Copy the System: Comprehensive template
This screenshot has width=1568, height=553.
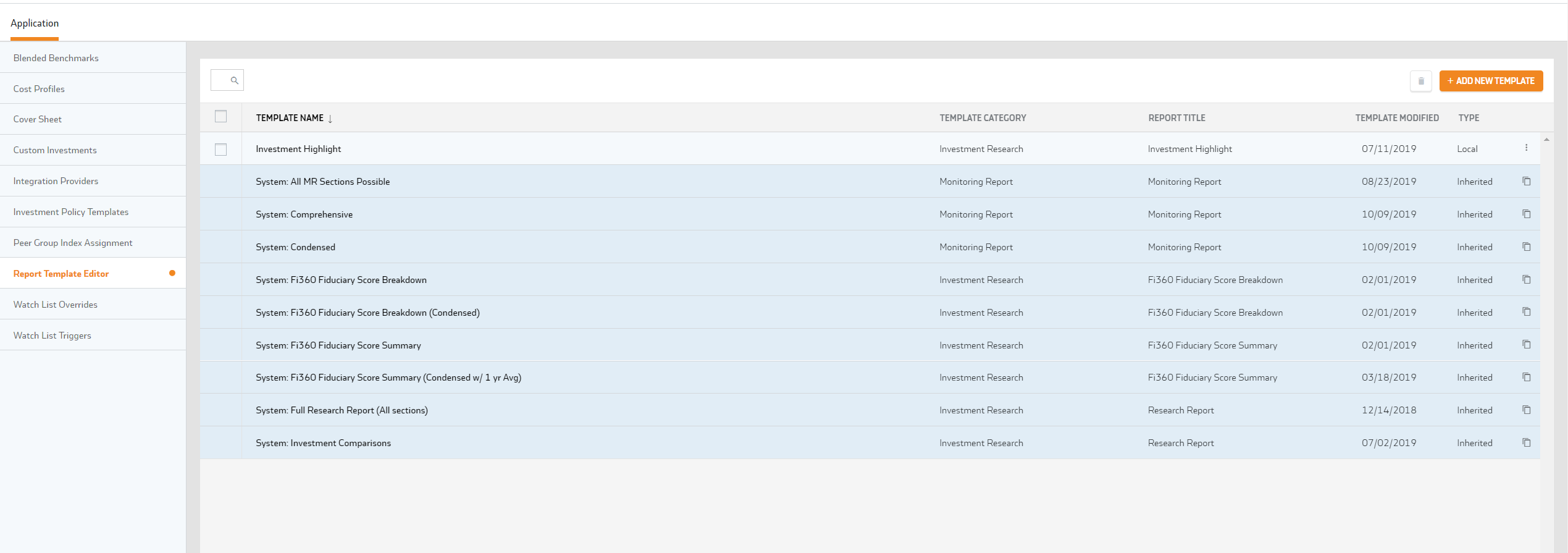coord(1526,214)
